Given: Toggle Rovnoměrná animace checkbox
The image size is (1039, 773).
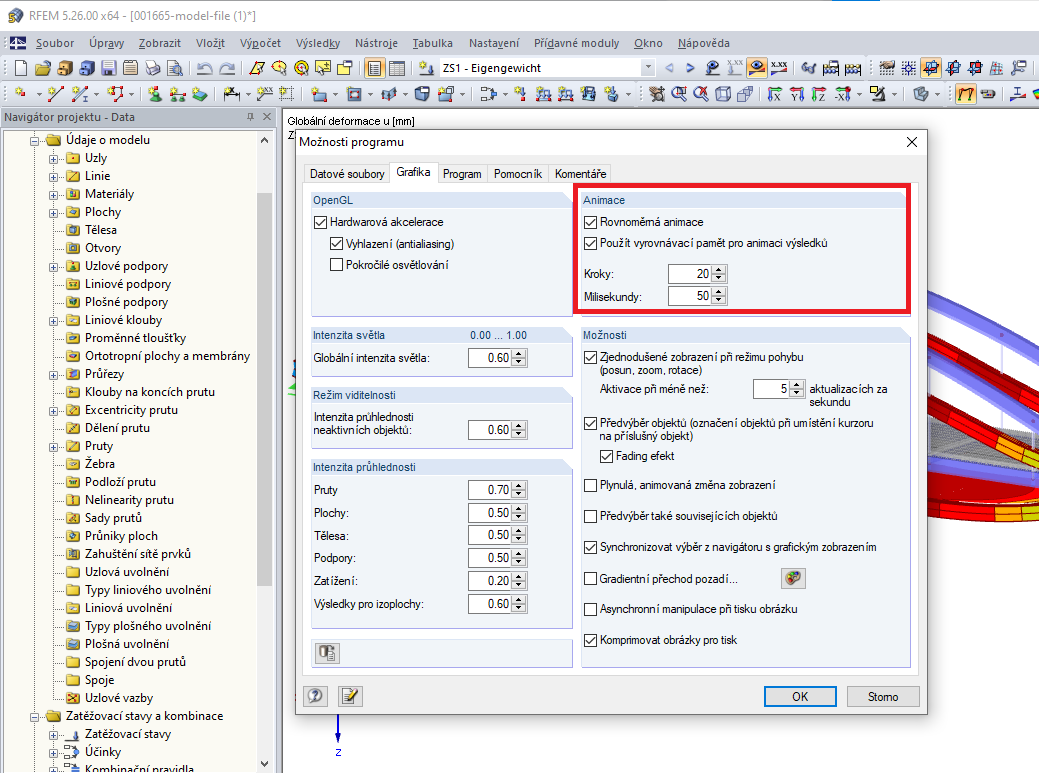Looking at the screenshot, I should (x=590, y=222).
